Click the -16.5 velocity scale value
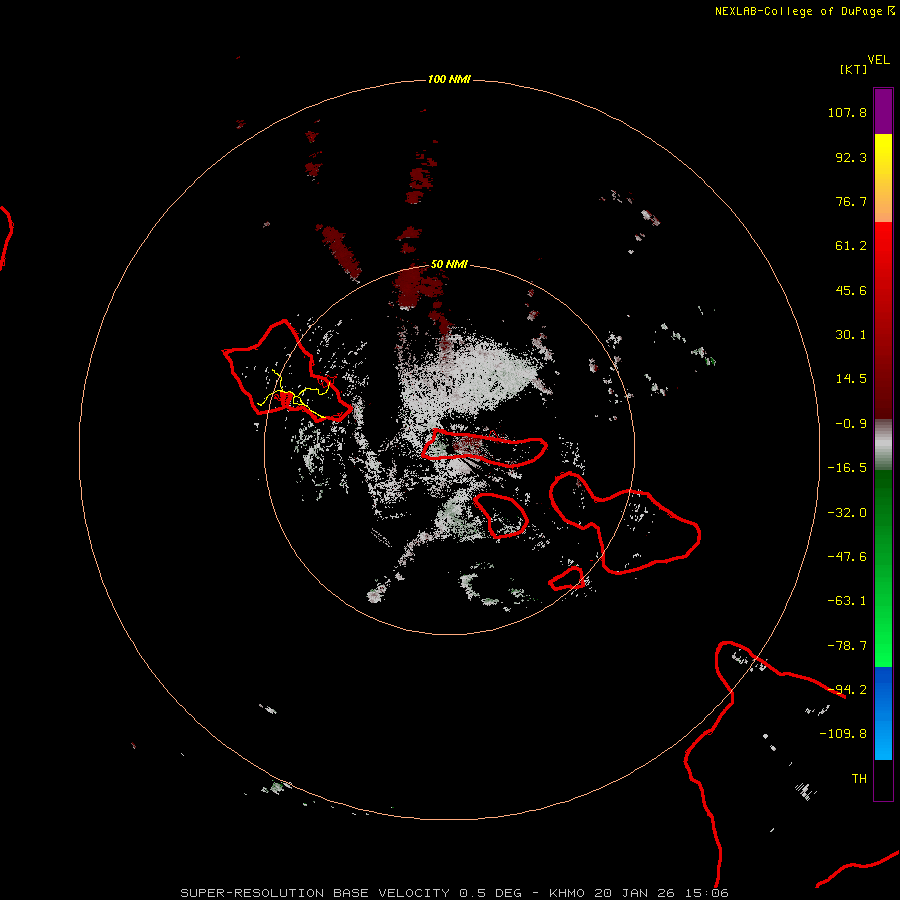 tap(847, 468)
